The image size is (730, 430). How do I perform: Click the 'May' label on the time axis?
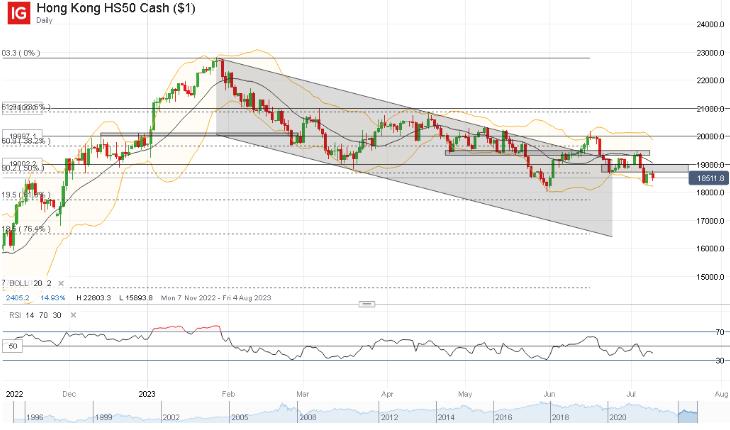(465, 394)
